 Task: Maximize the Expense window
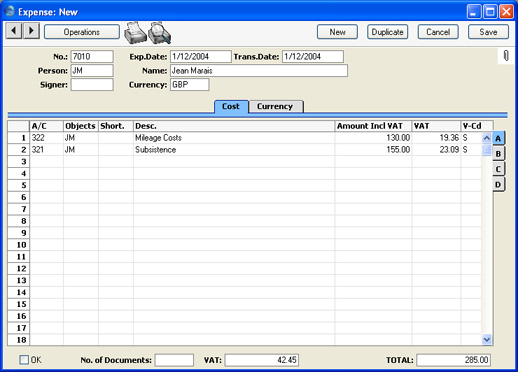tap(490, 12)
